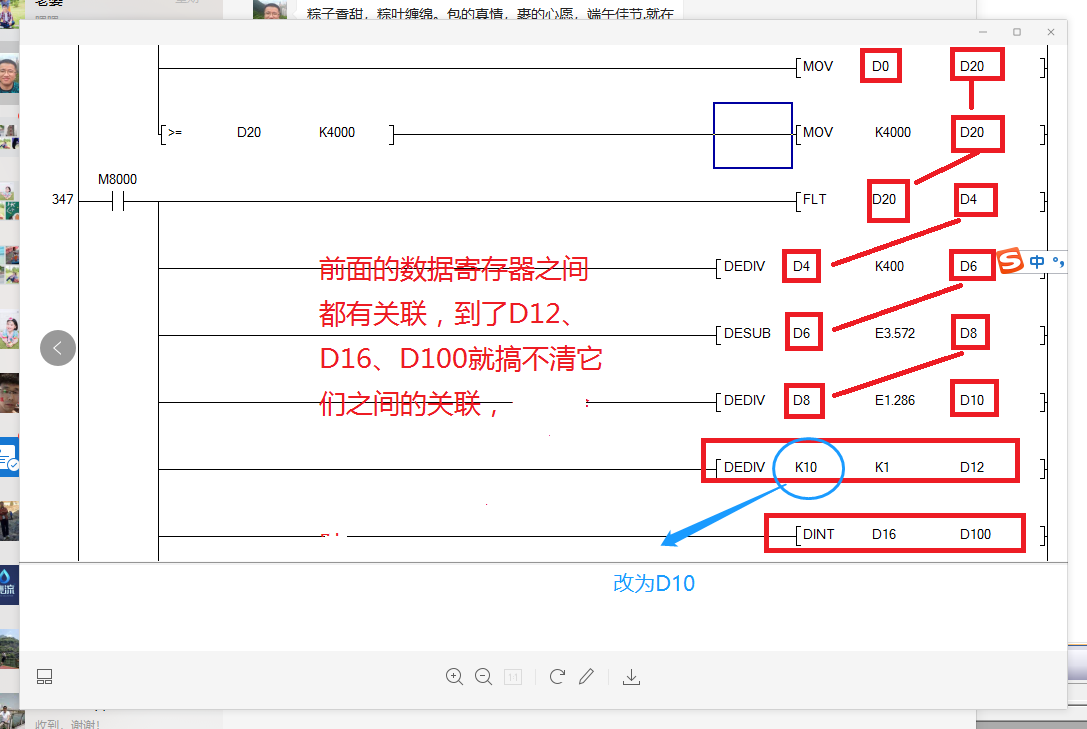Screen dimensions: 1087x729
Task: Click the empty blue rectangle in the rung
Action: click(753, 135)
